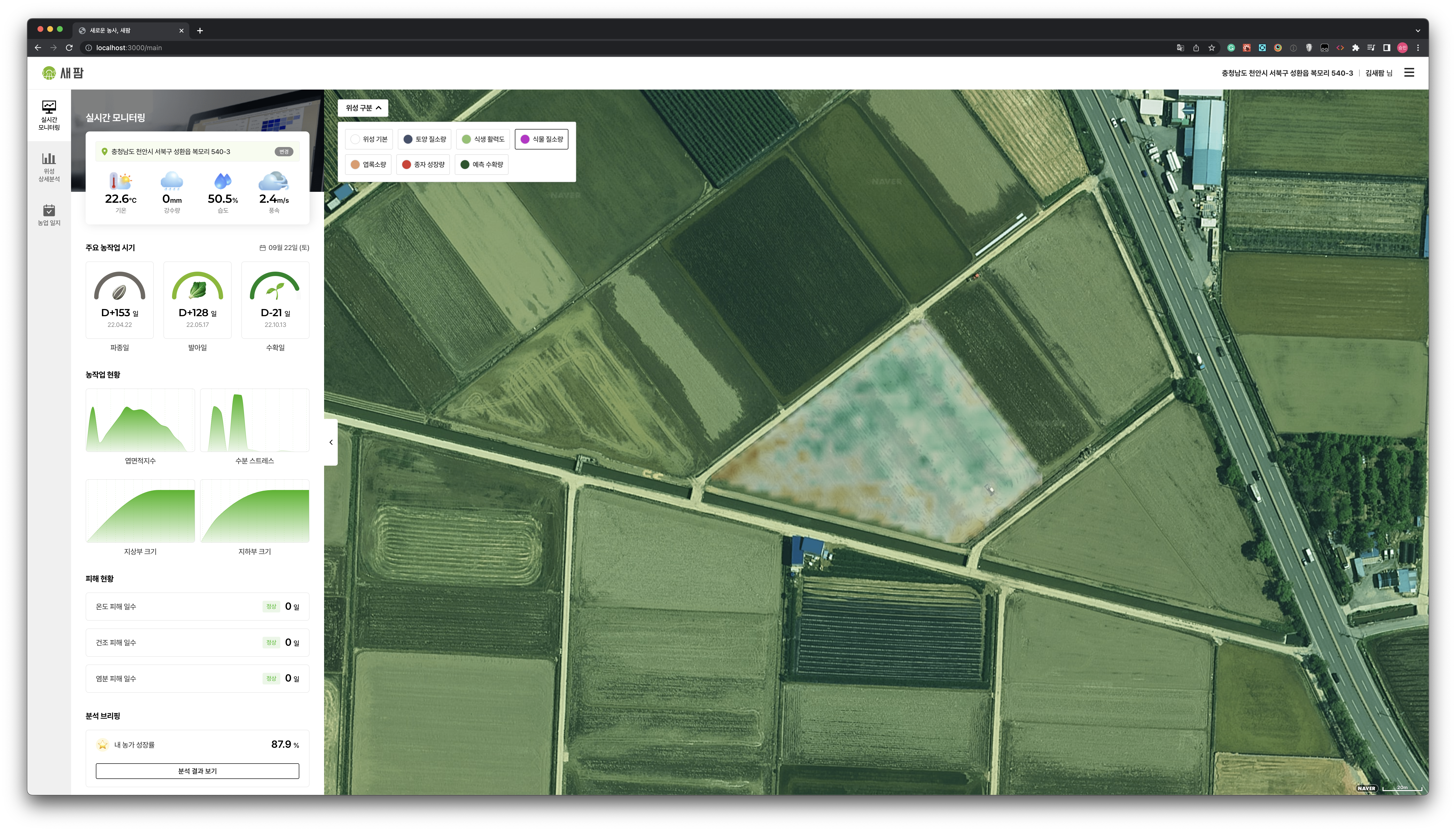
Task: Select the 위성 기본 layer option
Action: pos(369,139)
